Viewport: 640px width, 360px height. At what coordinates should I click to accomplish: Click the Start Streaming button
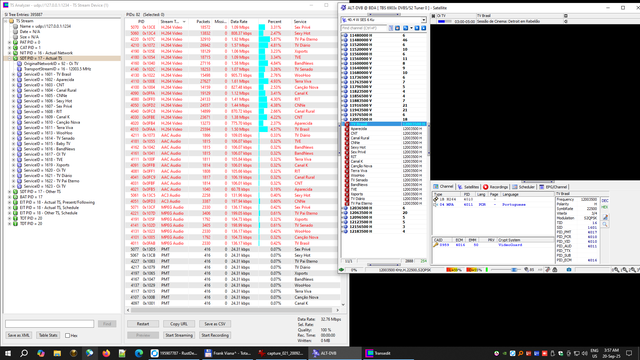tap(179, 336)
